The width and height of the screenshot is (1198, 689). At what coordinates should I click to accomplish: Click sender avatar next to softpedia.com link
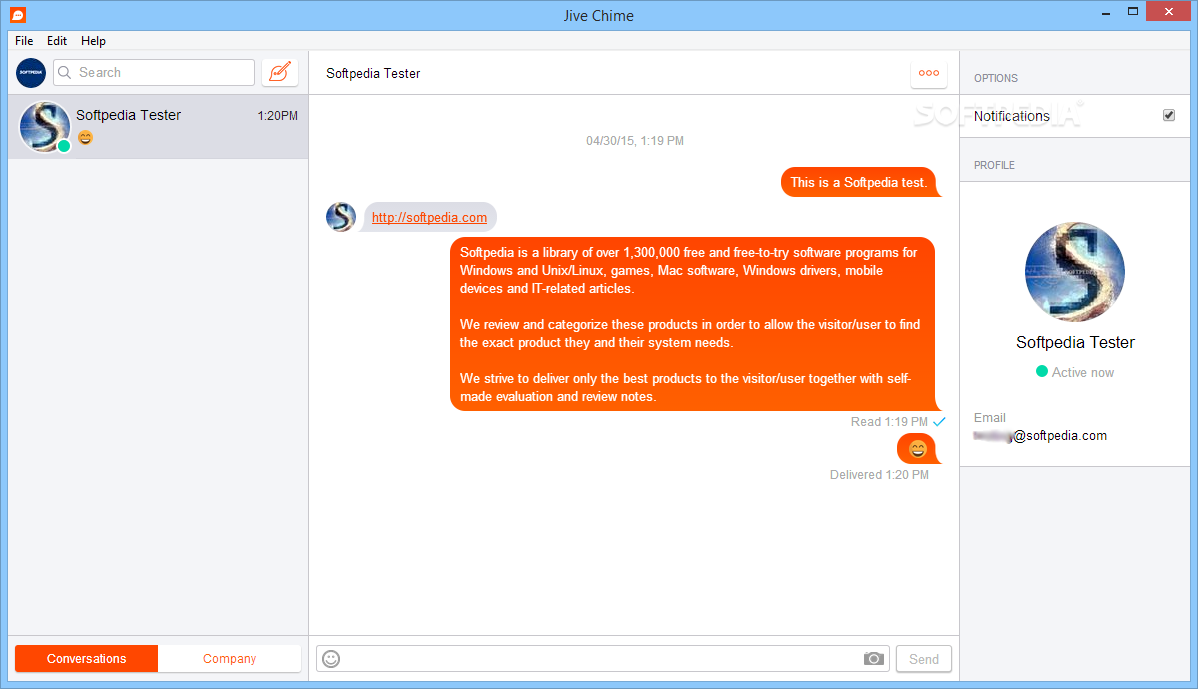tap(341, 217)
